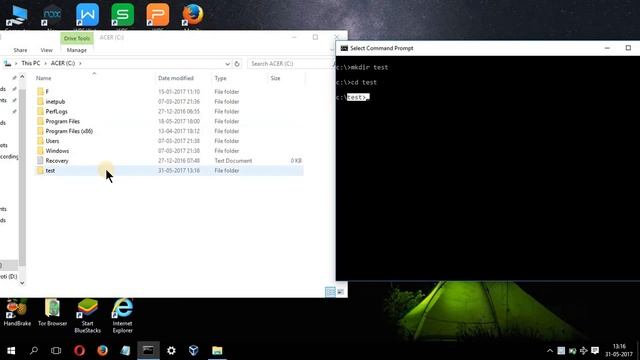Refresh the ACER (C:) folder view
Viewport: 640px width, 360px height.
tap(237, 64)
